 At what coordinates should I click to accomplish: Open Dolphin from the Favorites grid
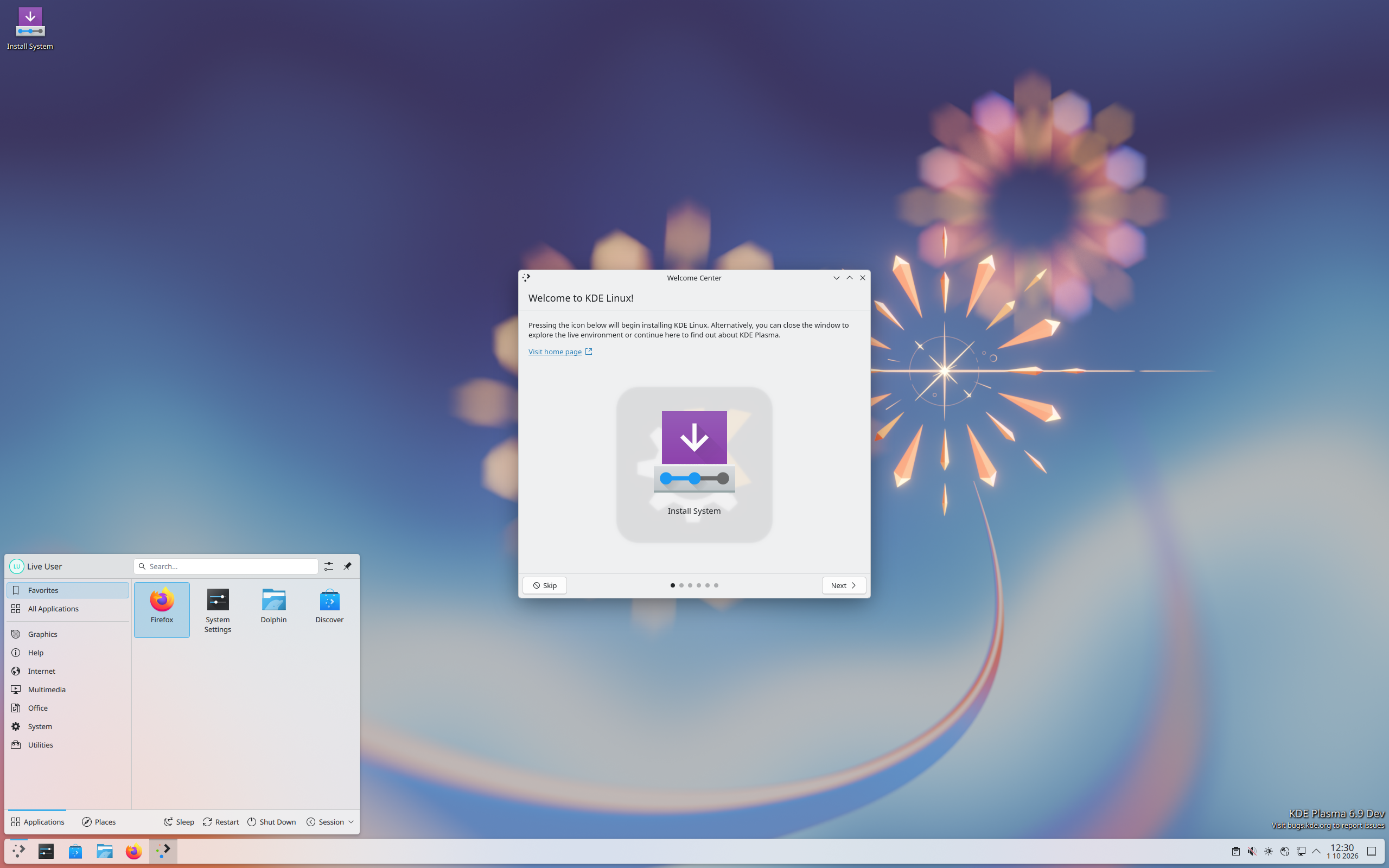click(x=273, y=609)
